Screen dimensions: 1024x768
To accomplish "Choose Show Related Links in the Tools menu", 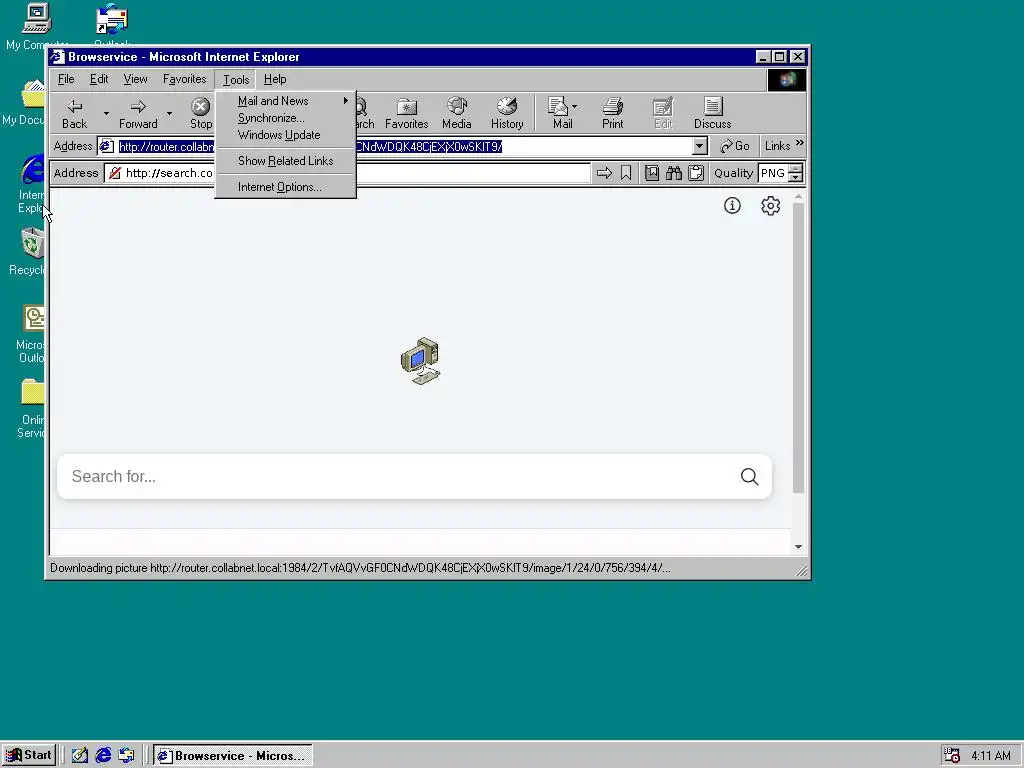I will click(x=286, y=161).
